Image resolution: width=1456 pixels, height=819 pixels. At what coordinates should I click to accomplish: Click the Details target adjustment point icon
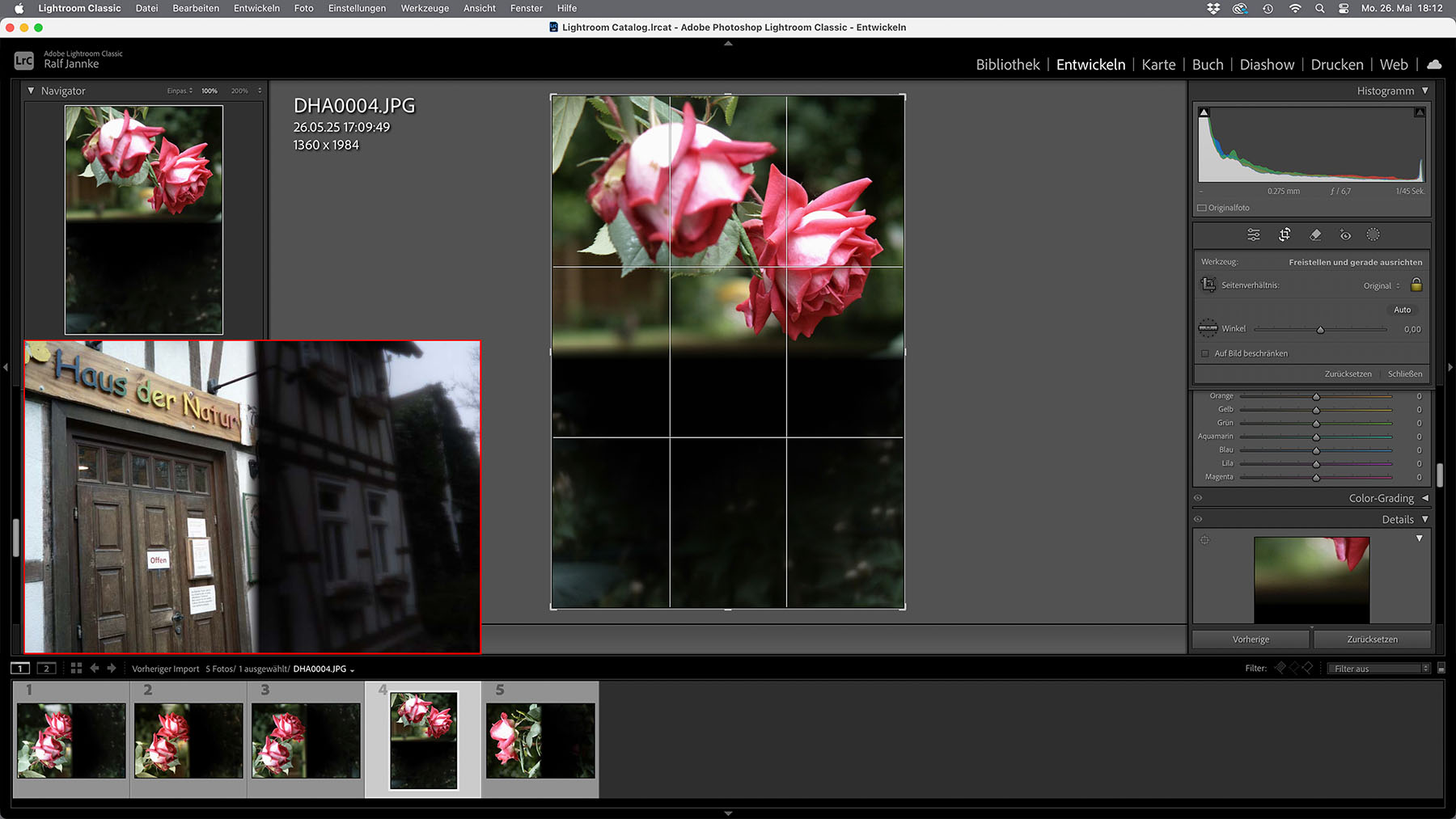[x=1204, y=540]
